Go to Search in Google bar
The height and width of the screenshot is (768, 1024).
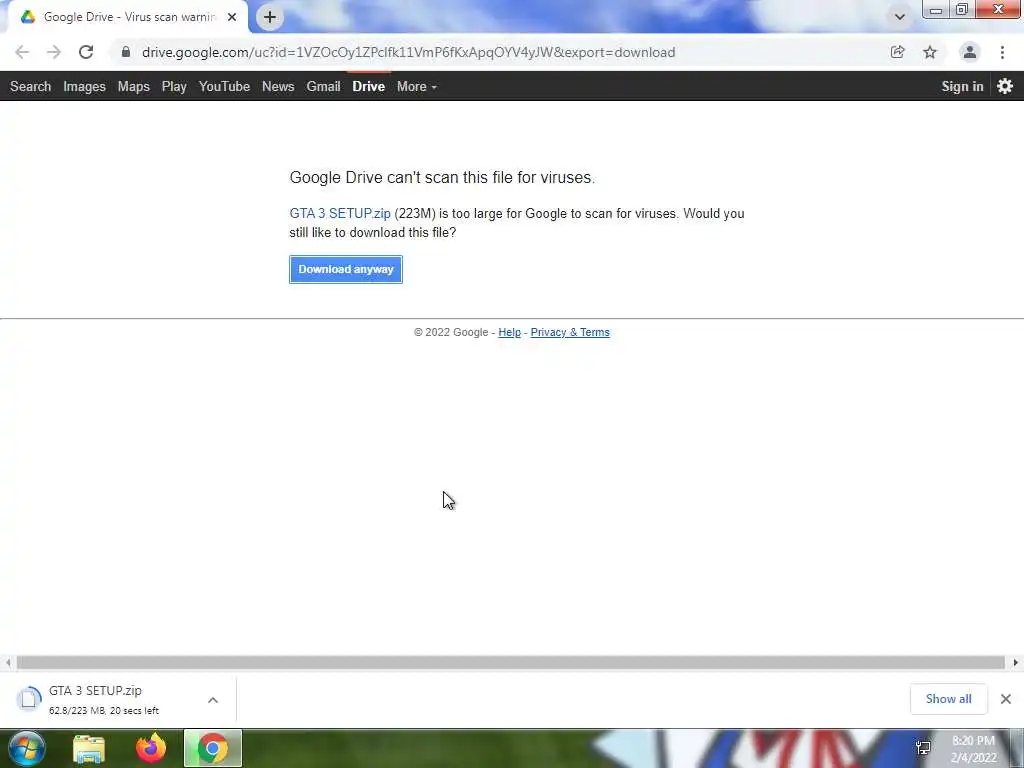coord(30,86)
